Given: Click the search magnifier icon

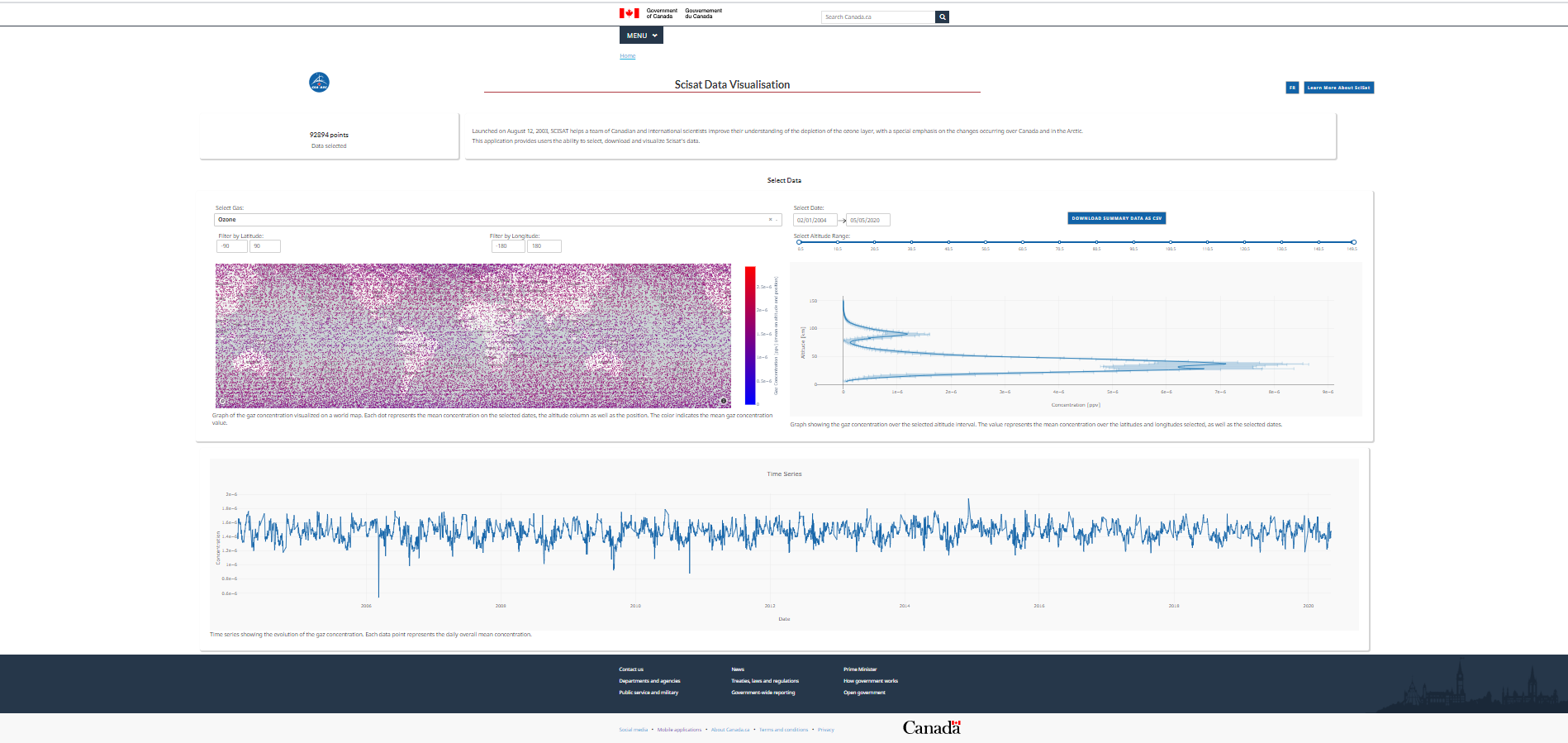Looking at the screenshot, I should point(942,17).
